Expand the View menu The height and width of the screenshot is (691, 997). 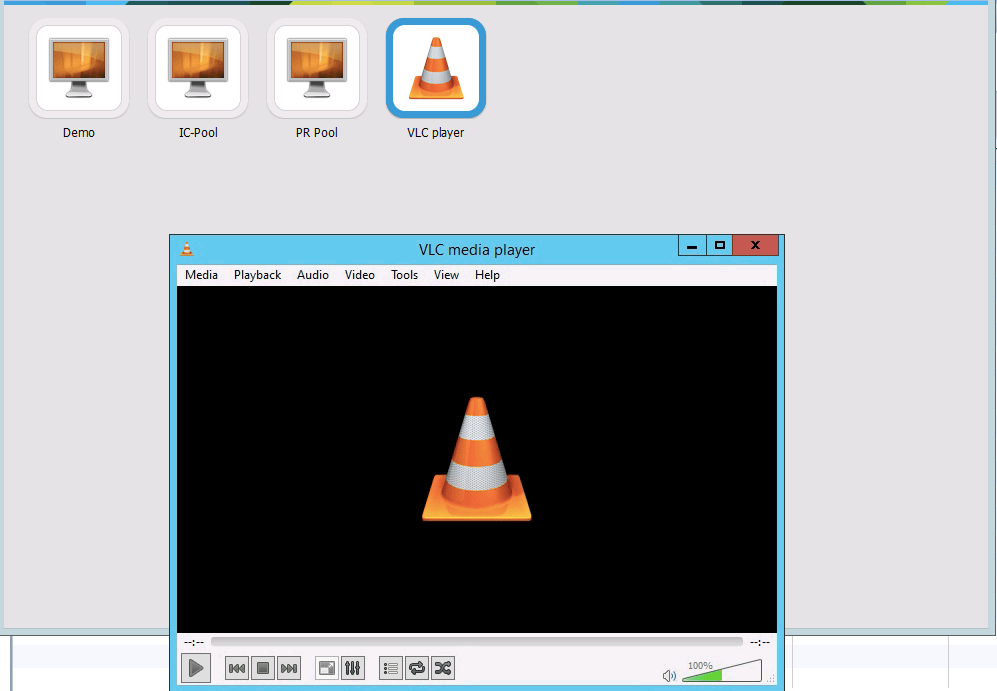click(446, 275)
